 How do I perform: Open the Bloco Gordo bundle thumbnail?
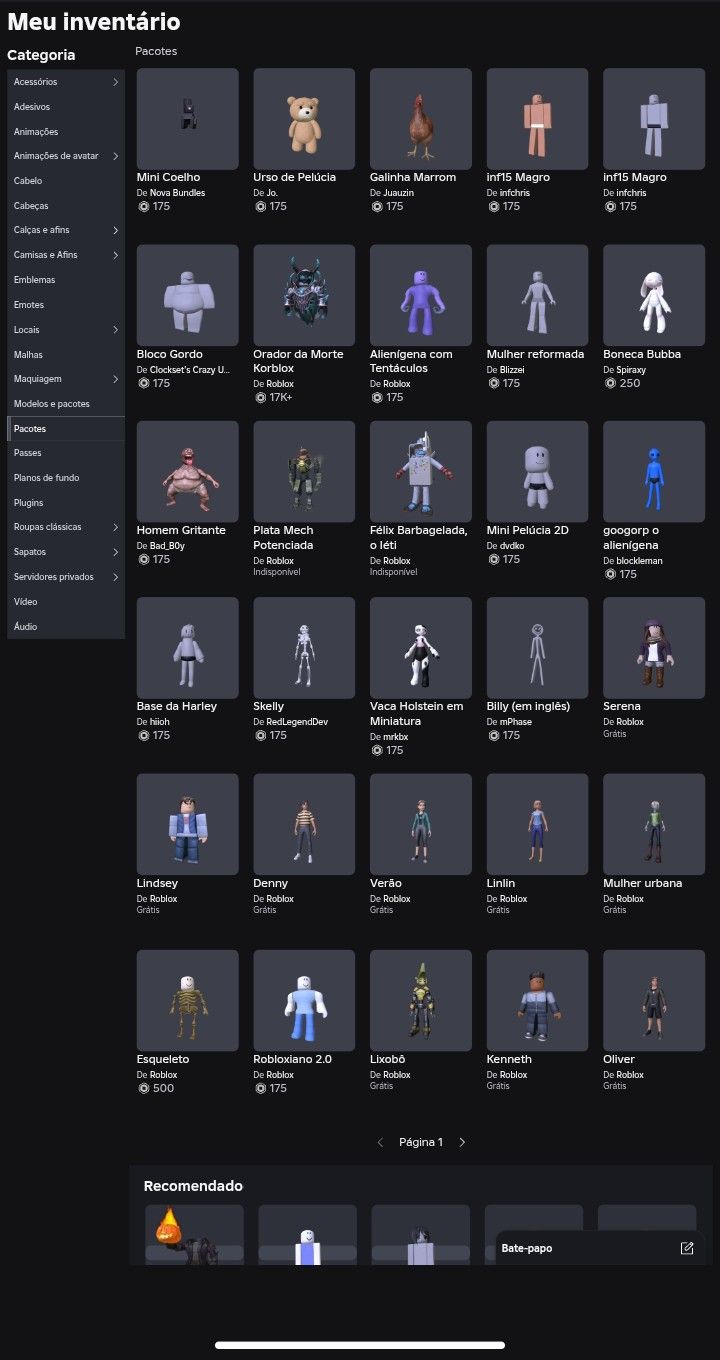pos(188,296)
